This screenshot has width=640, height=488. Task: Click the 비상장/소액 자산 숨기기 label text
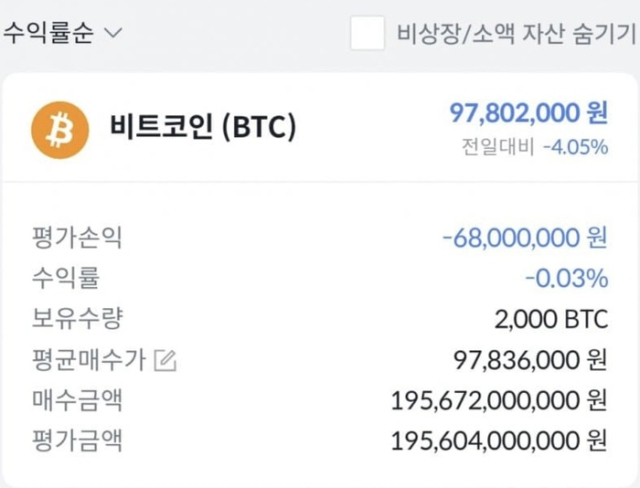click(518, 33)
